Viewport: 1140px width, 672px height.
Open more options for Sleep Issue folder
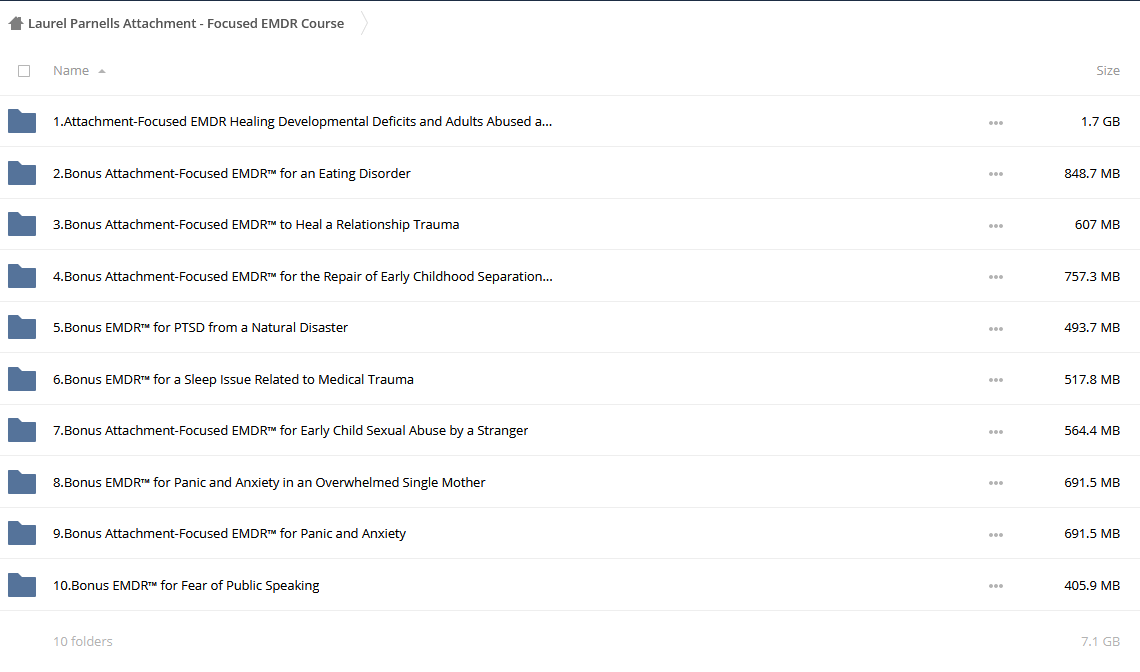click(x=996, y=380)
